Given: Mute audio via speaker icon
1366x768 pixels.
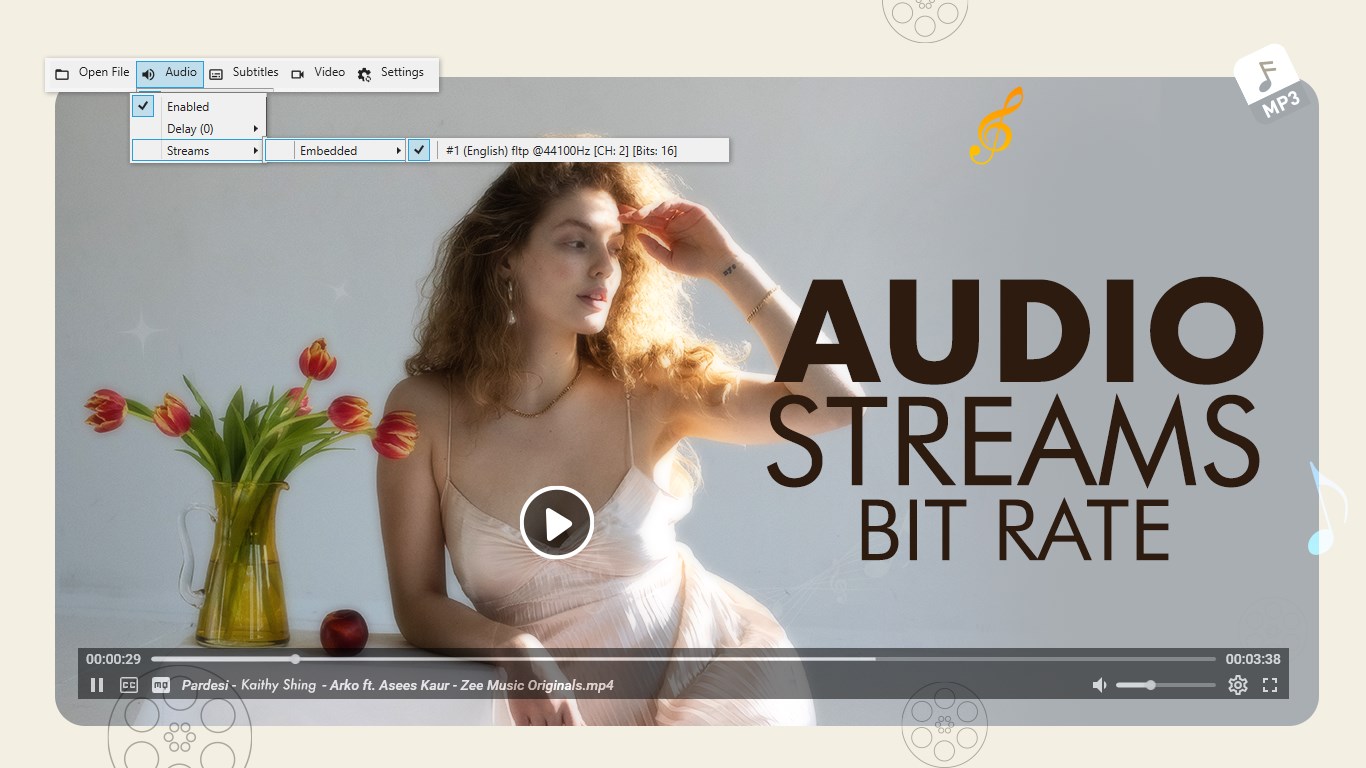Looking at the screenshot, I should coord(1100,684).
